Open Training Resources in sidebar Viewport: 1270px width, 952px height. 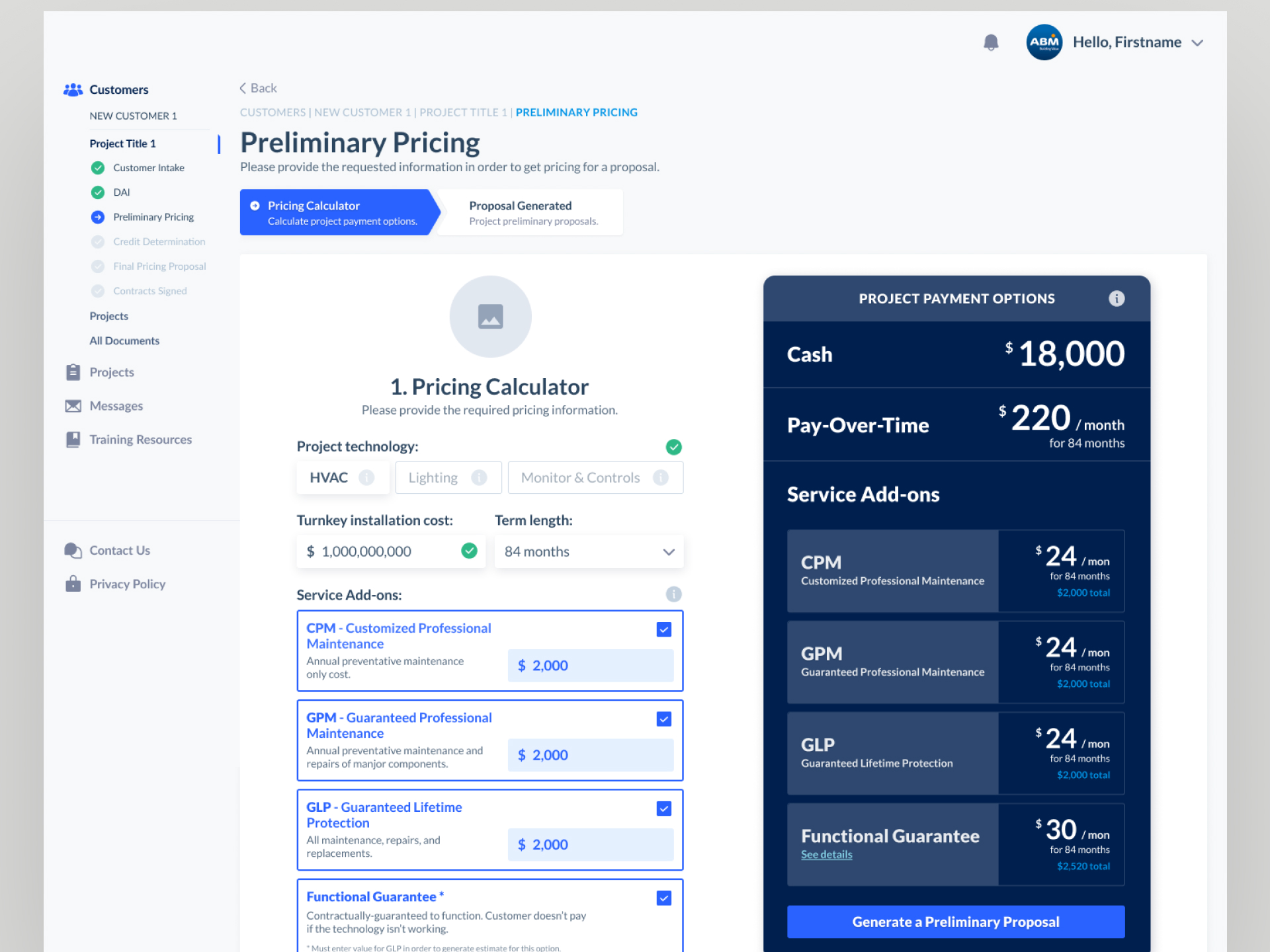pyautogui.click(x=141, y=440)
